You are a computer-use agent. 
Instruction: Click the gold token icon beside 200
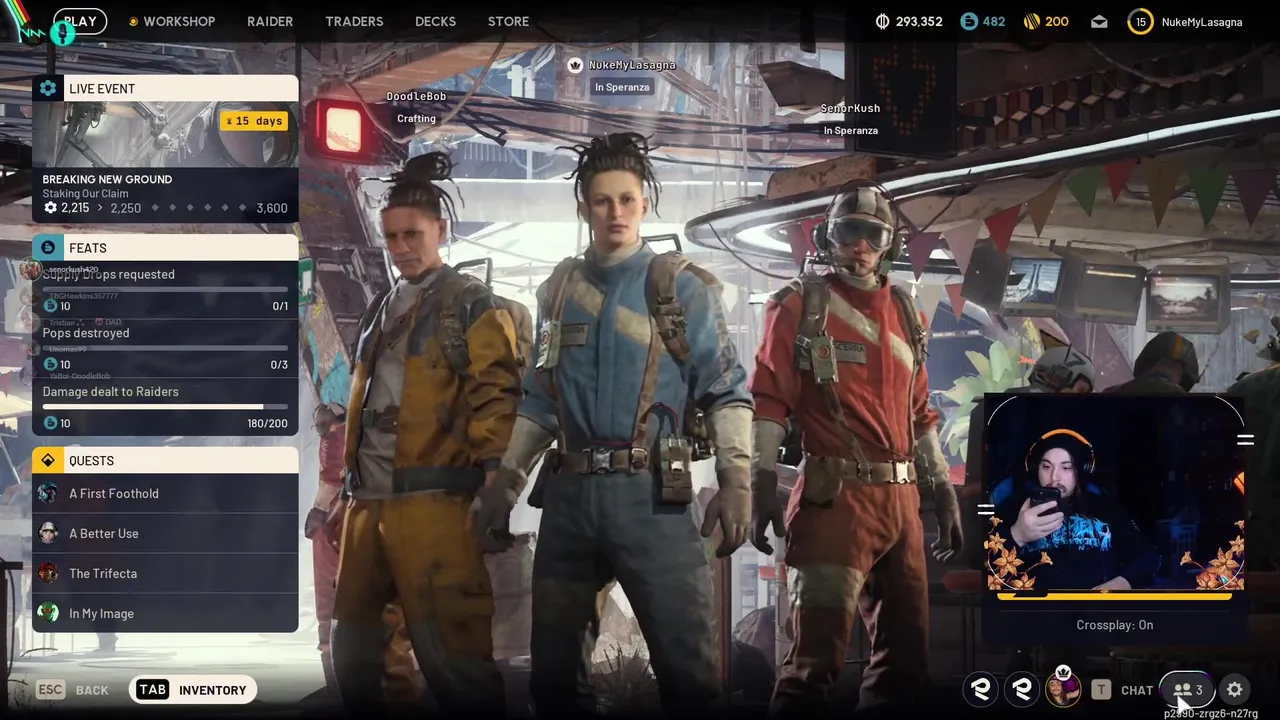[1033, 21]
